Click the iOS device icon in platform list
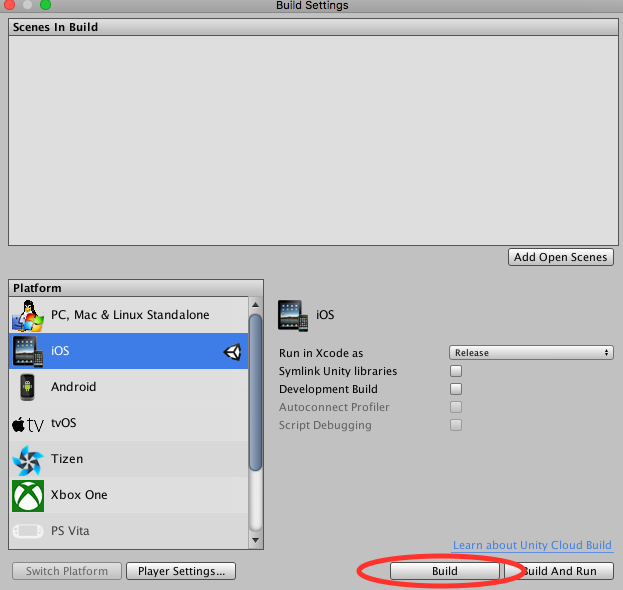This screenshot has height=590, width=623. point(28,351)
